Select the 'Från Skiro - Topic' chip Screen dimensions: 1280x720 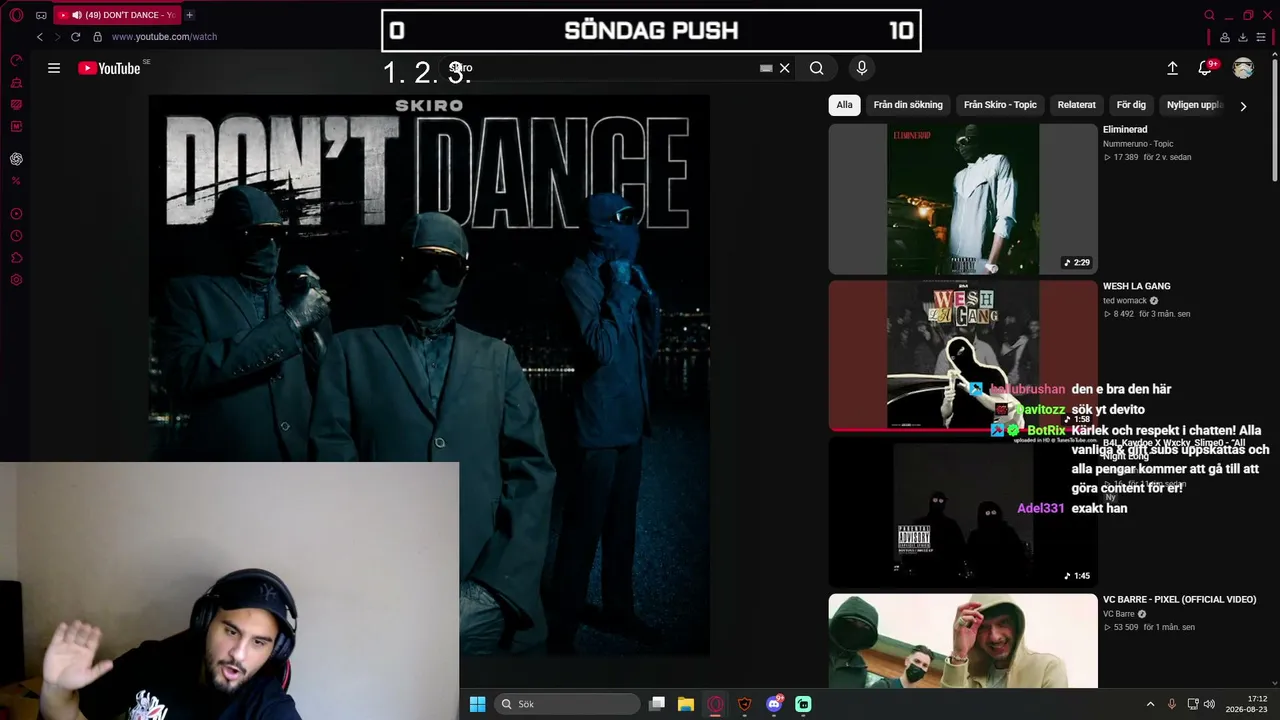1000,105
